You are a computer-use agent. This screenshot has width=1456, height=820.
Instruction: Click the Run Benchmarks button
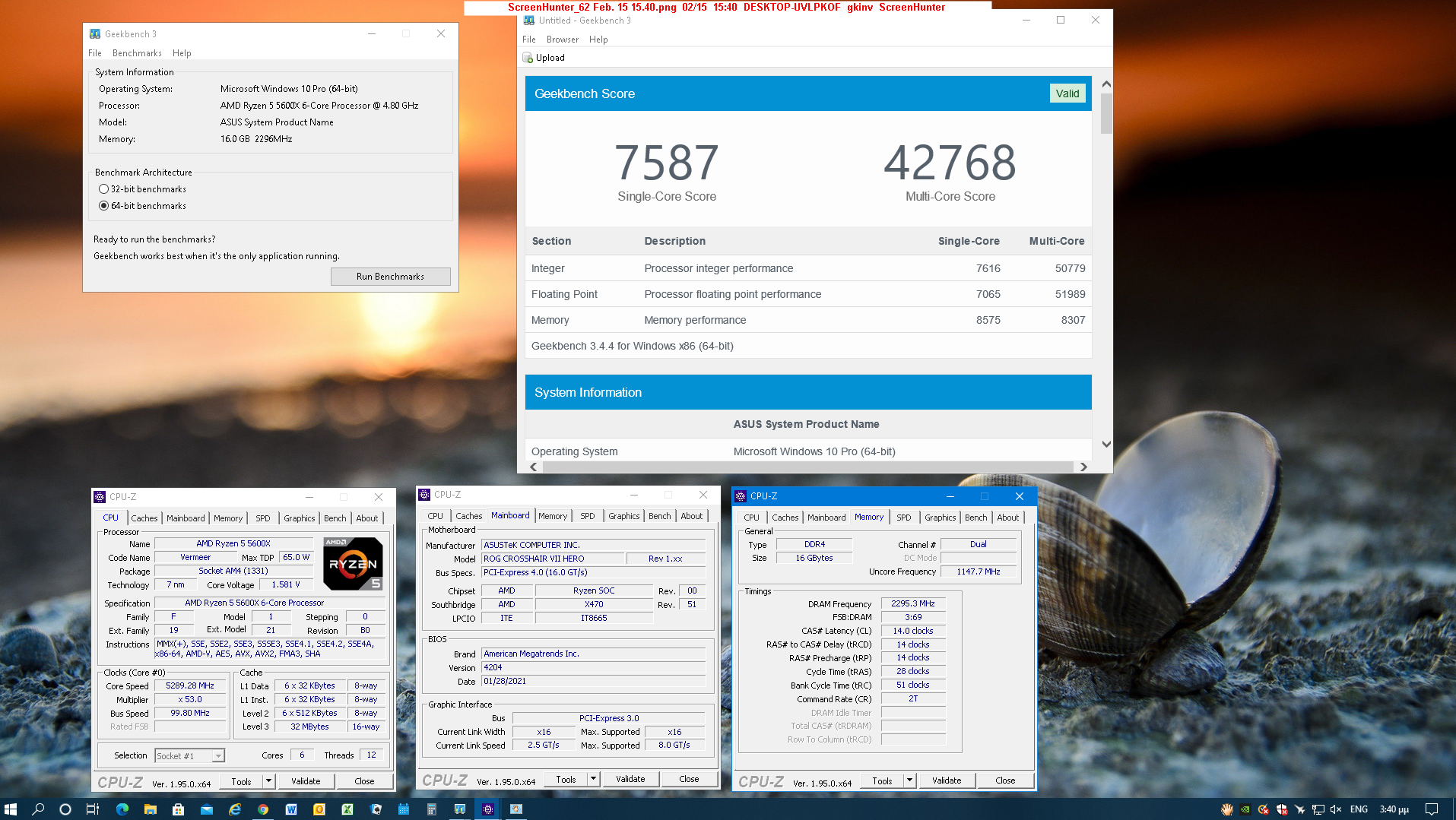coord(391,277)
